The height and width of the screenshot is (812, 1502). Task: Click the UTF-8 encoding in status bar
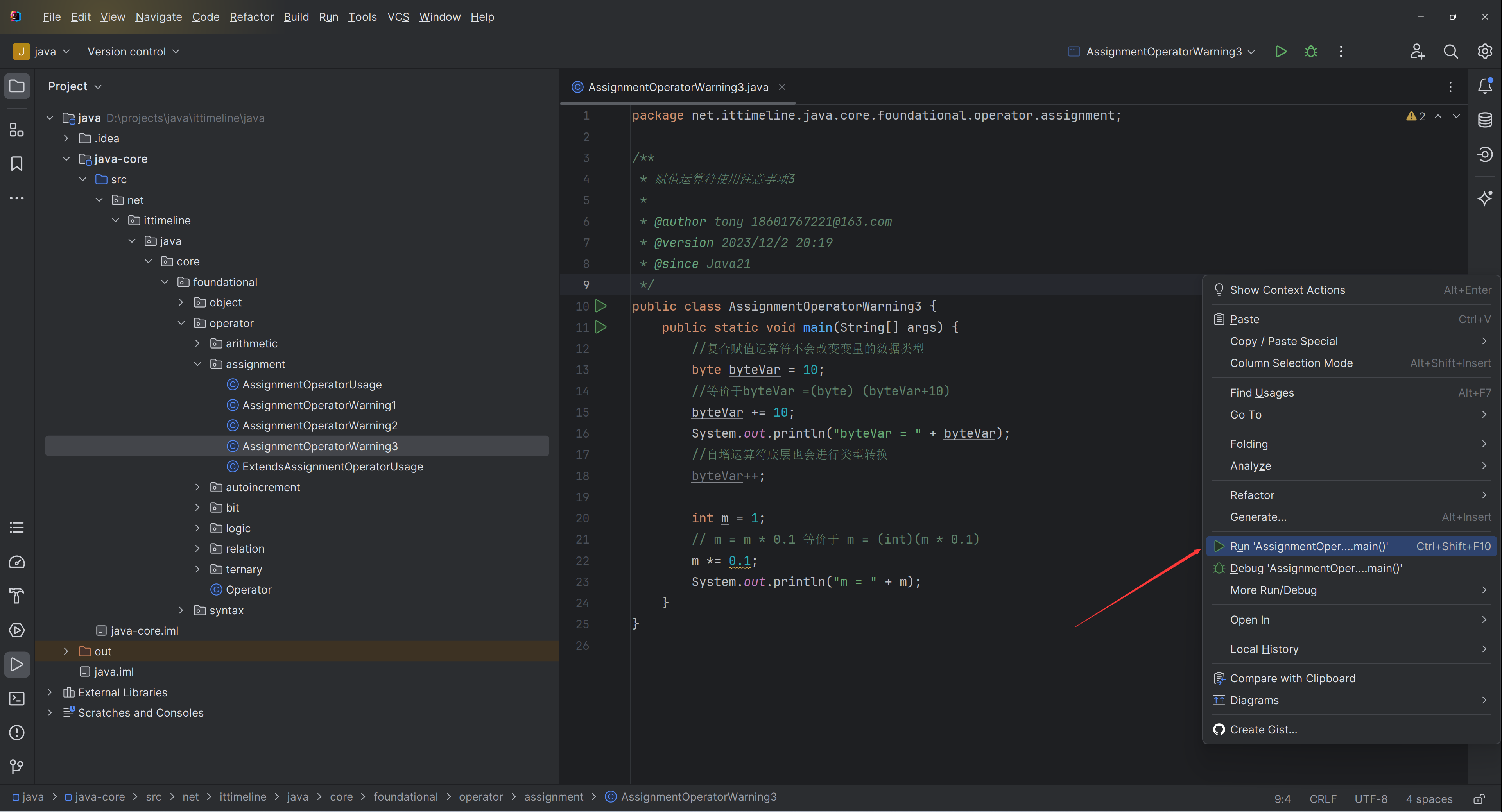point(1371,799)
